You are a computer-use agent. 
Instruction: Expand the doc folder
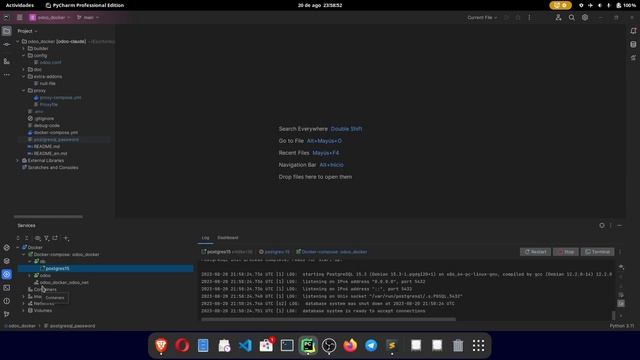click(24, 69)
